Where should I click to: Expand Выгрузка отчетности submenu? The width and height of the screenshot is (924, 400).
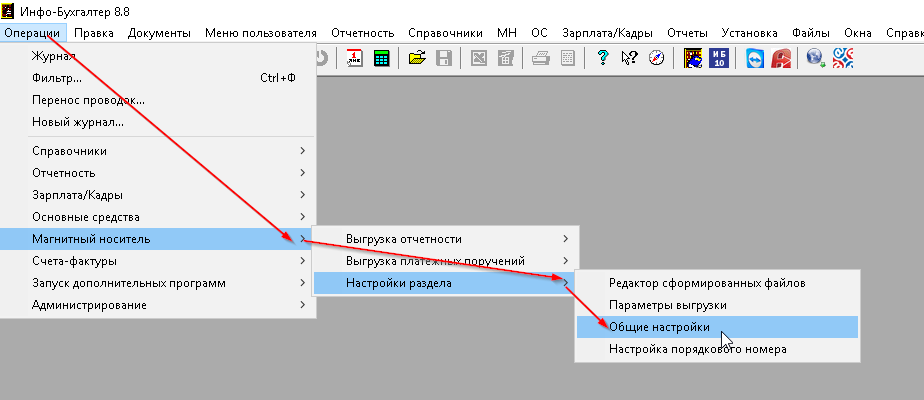pyautogui.click(x=446, y=239)
